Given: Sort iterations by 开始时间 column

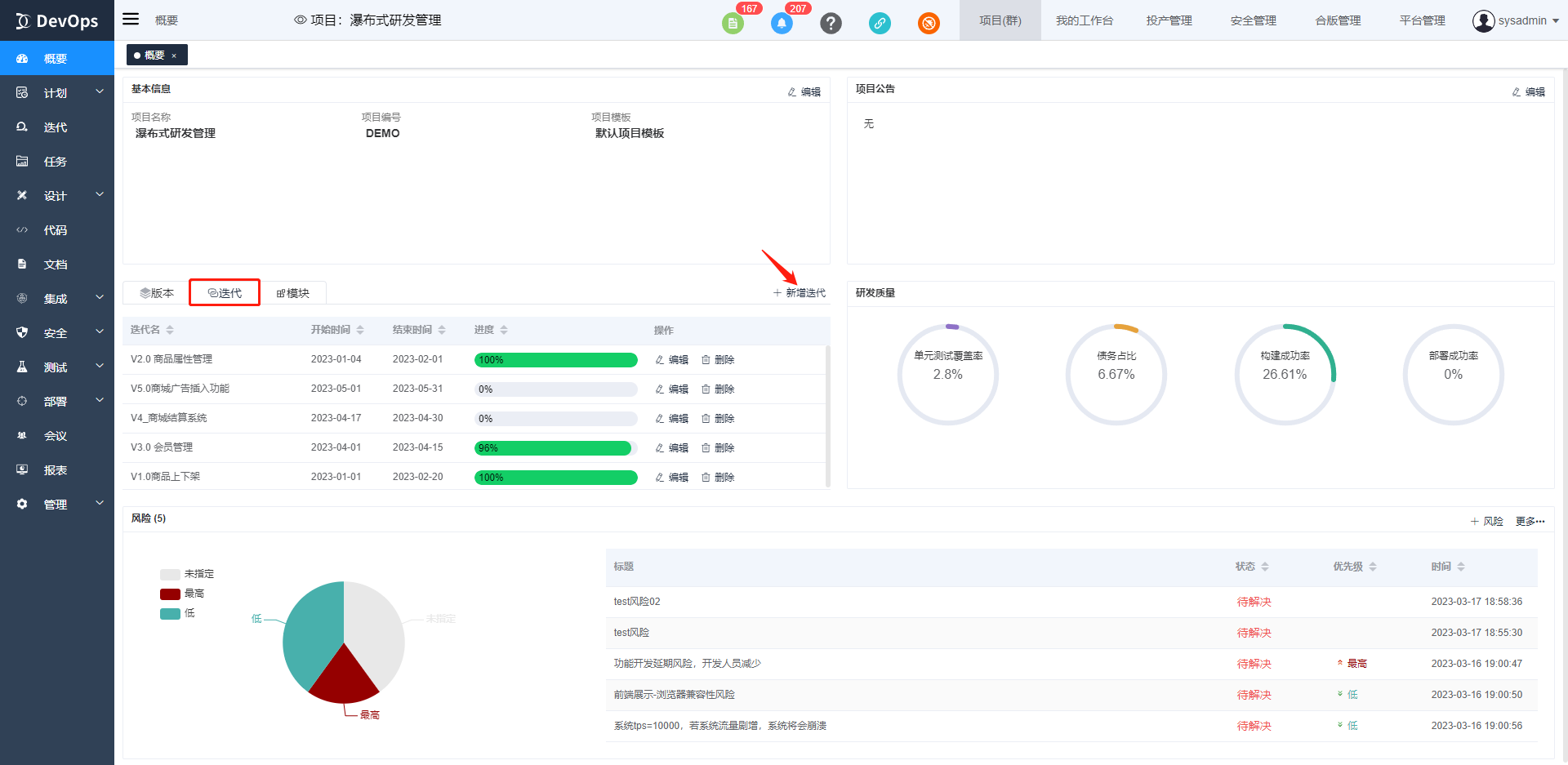Looking at the screenshot, I should [x=336, y=330].
